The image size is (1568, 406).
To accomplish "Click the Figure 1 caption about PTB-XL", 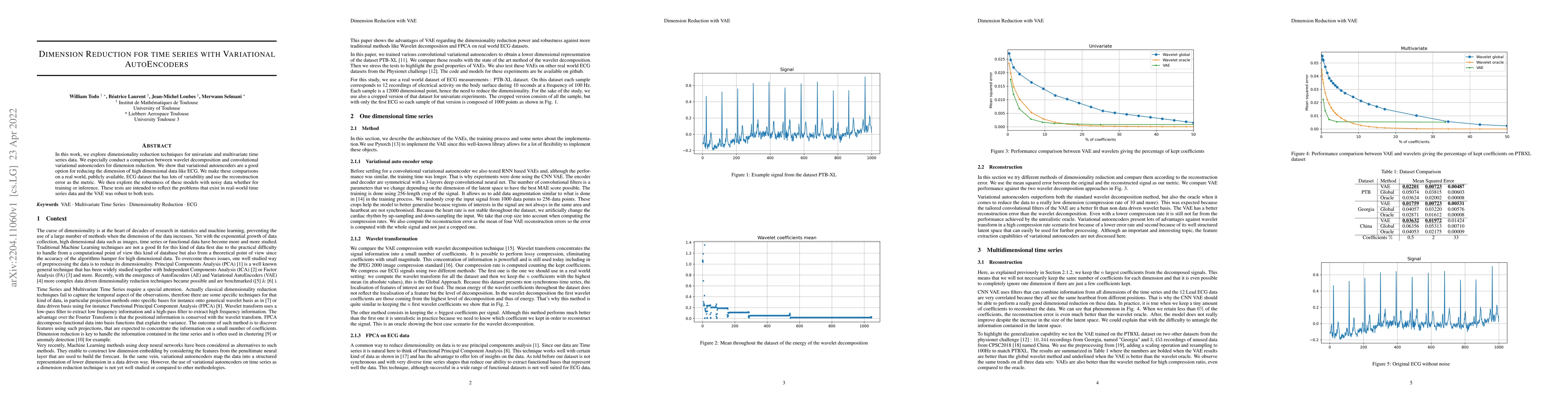I will [x=784, y=175].
